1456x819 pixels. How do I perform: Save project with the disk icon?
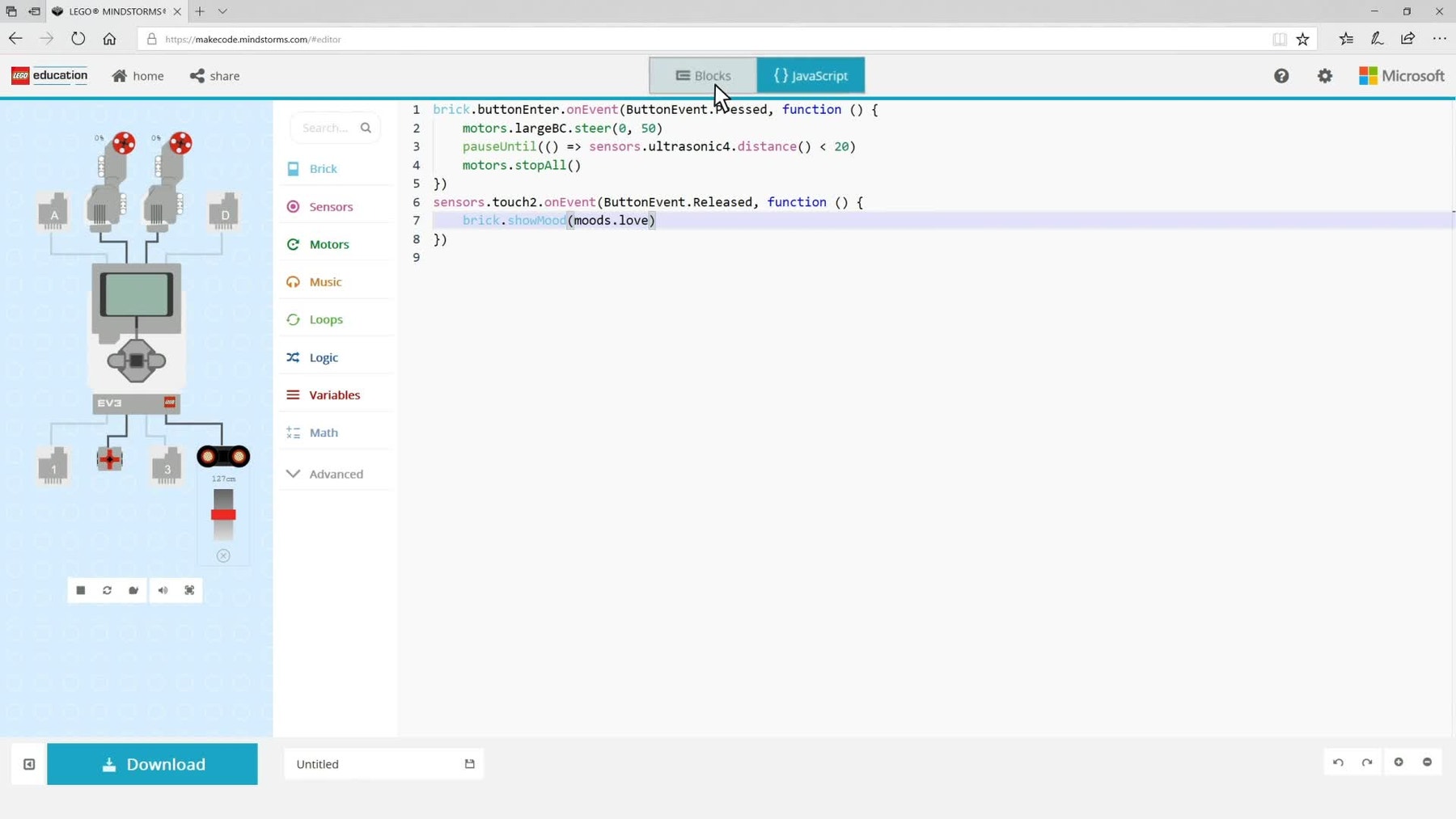469,764
